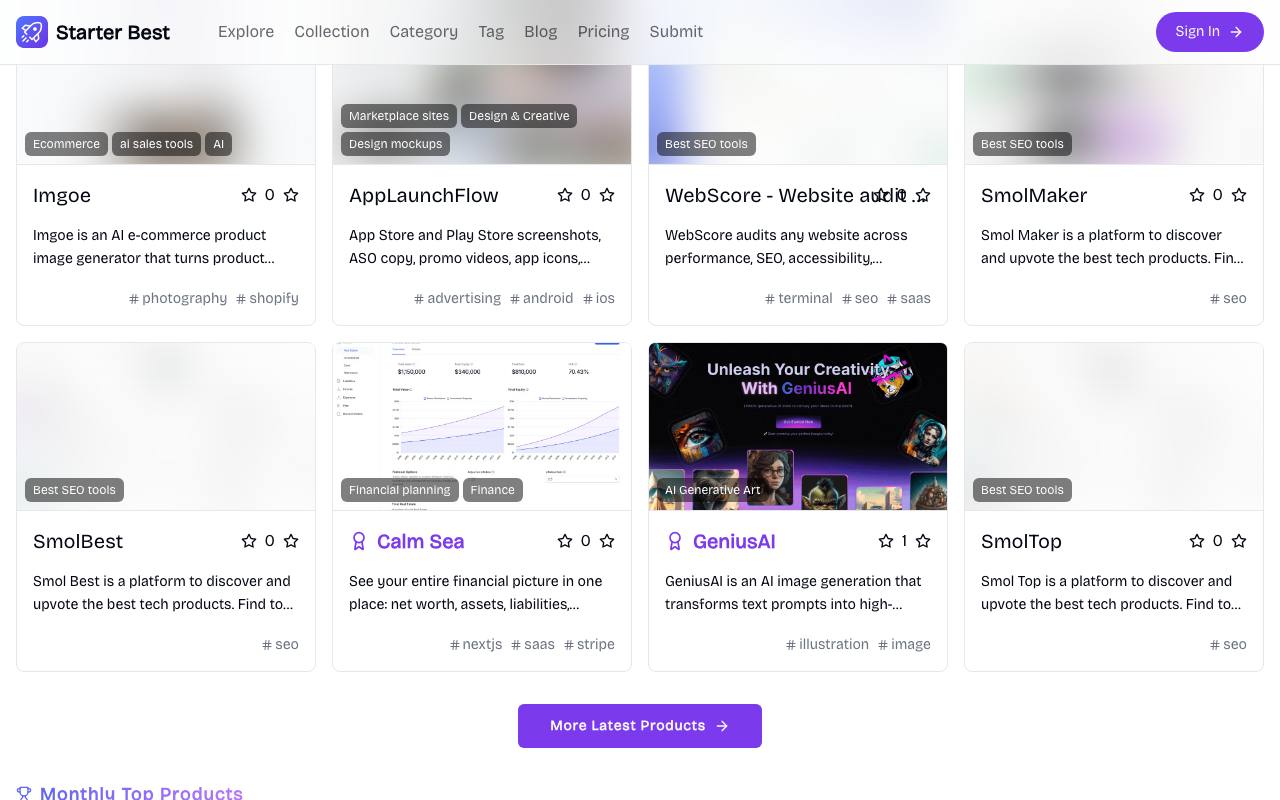This screenshot has width=1280, height=800.
Task: Open the SmolMaker product title
Action: coord(1034,195)
